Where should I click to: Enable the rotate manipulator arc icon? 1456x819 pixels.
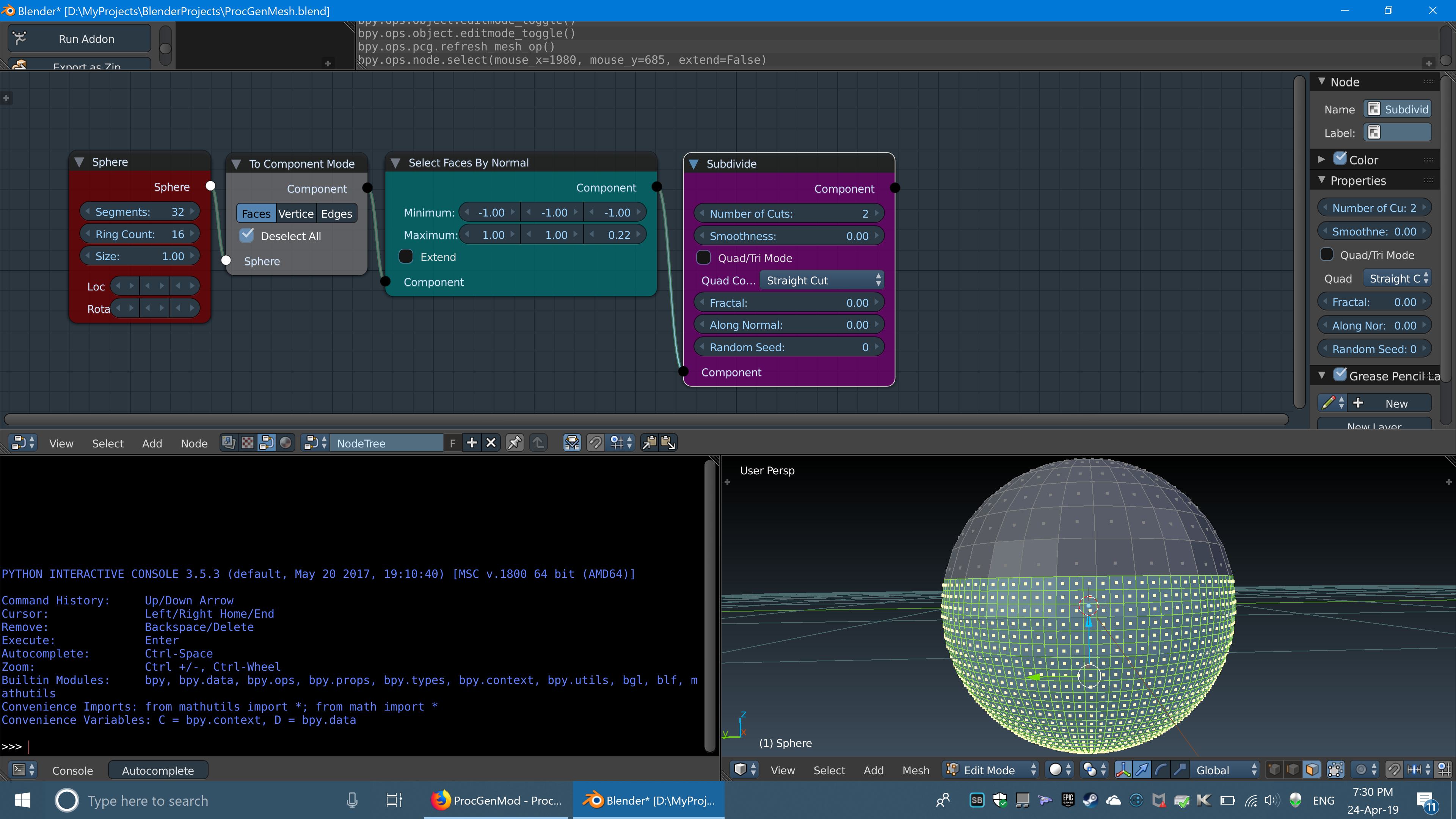(1160, 769)
